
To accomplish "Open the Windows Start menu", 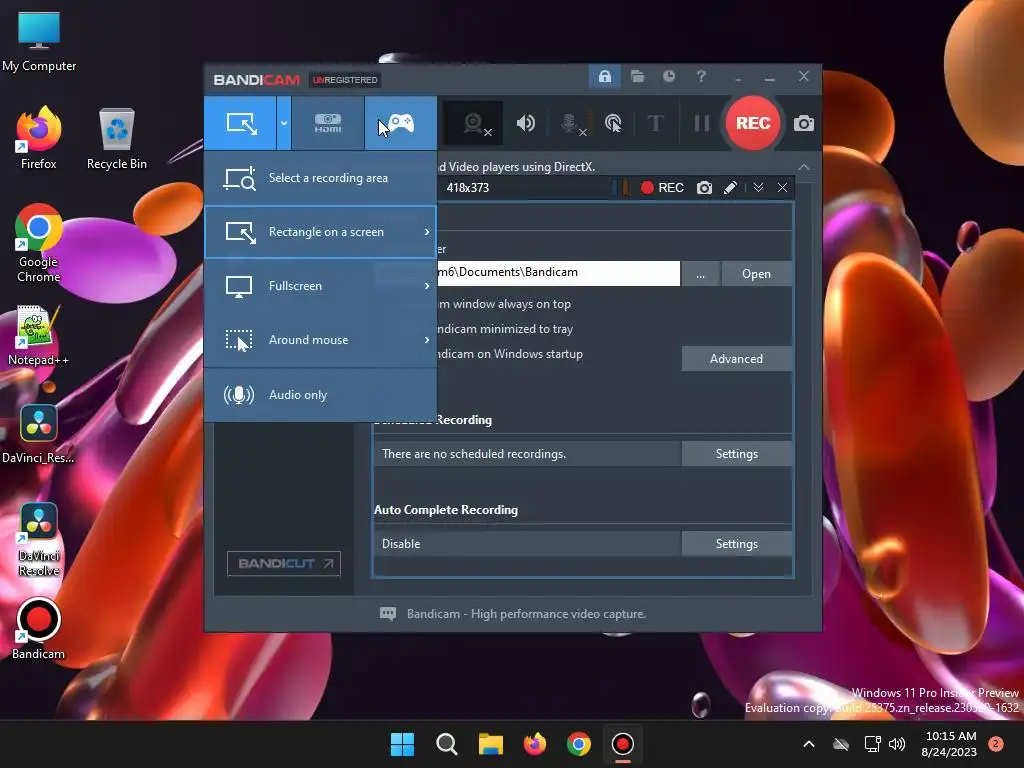I will [x=402, y=744].
